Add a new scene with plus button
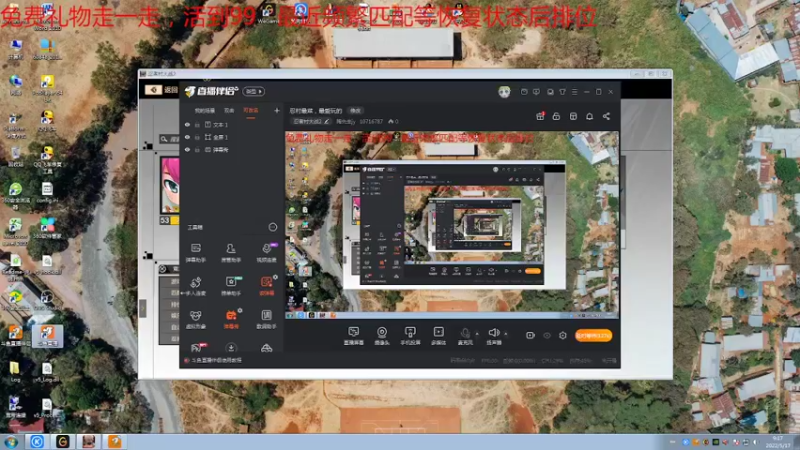 [x=277, y=110]
